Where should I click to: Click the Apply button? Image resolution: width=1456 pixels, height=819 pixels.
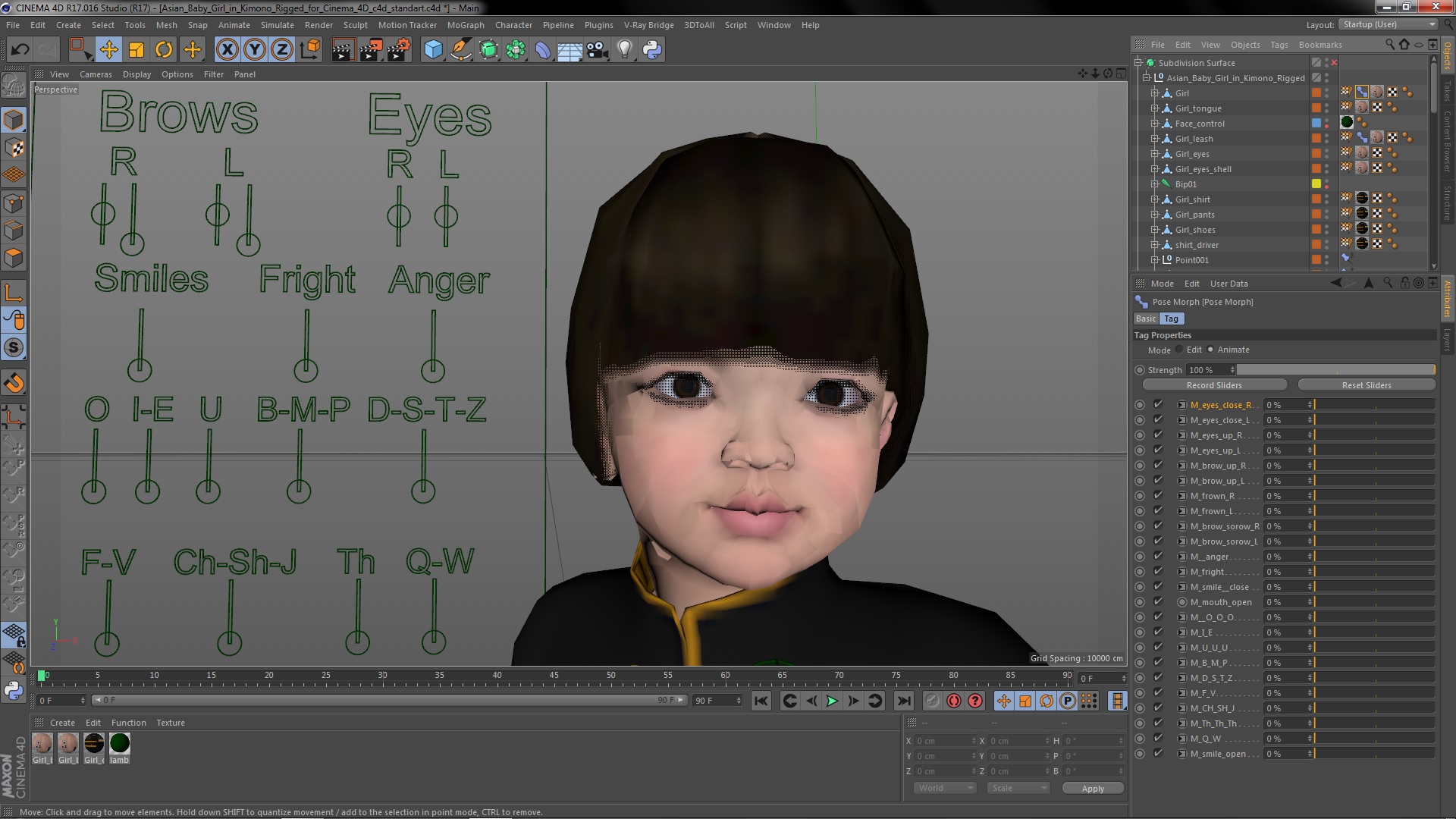[x=1093, y=789]
